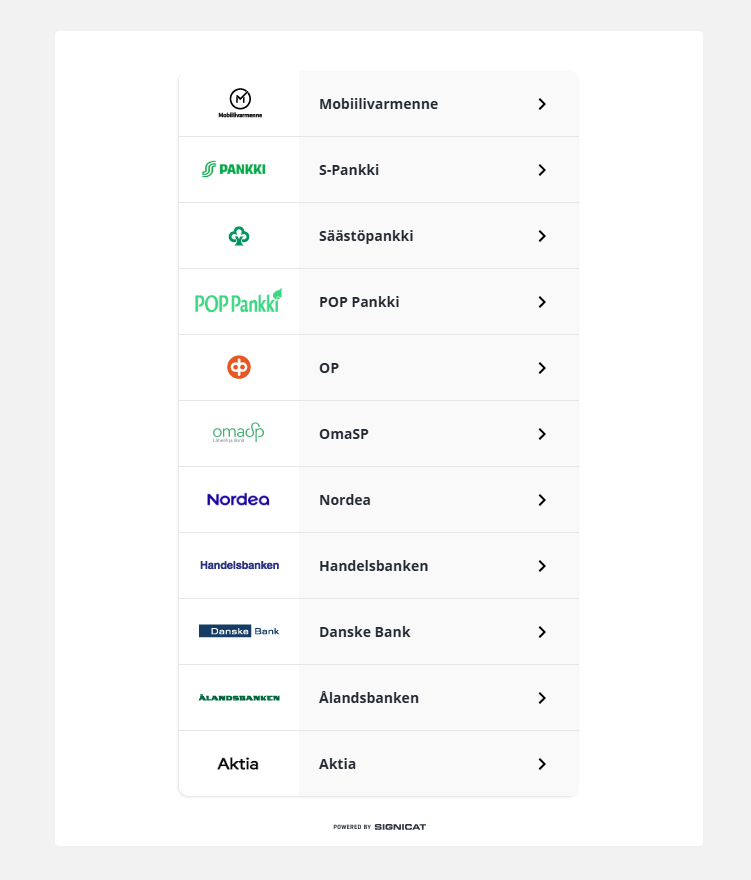Select the Nordea bank label
The width and height of the screenshot is (751, 880).
point(345,500)
